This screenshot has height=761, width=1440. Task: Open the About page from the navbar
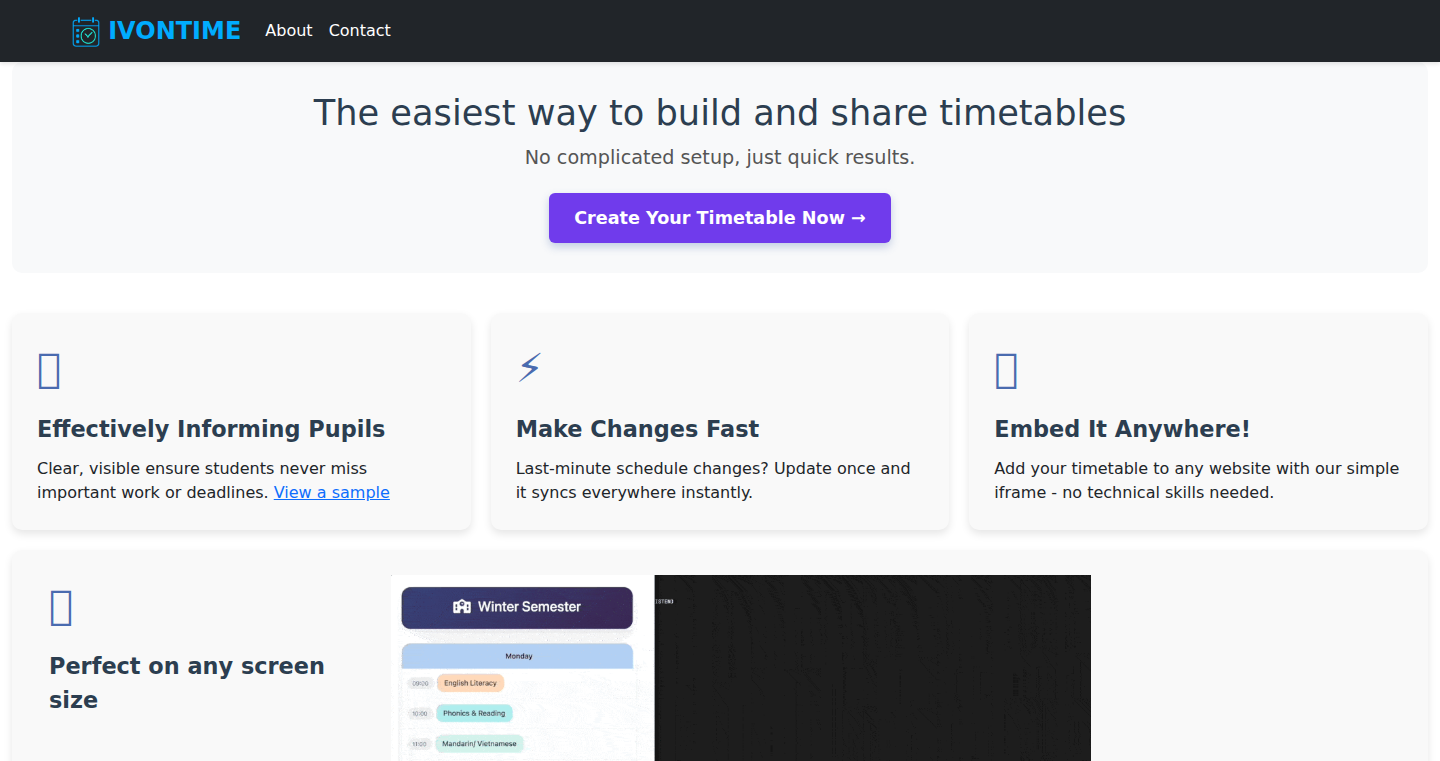[x=289, y=31]
